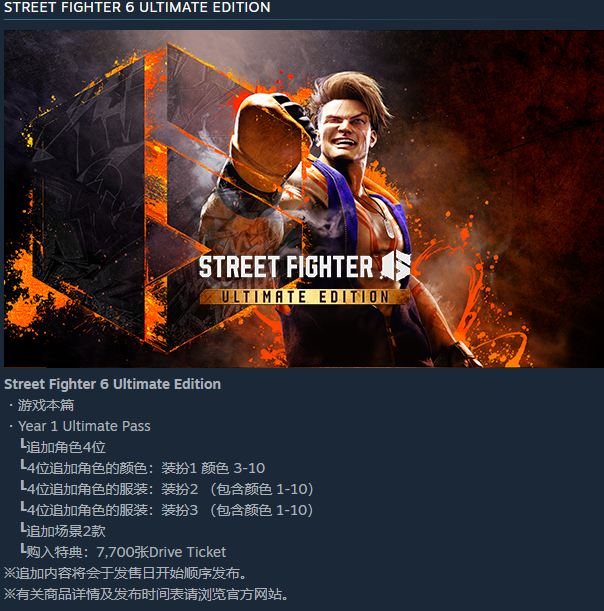Image resolution: width=604 pixels, height=611 pixels.
Task: Click the 装扮2 costume line
Action: pyautogui.click(x=167, y=489)
